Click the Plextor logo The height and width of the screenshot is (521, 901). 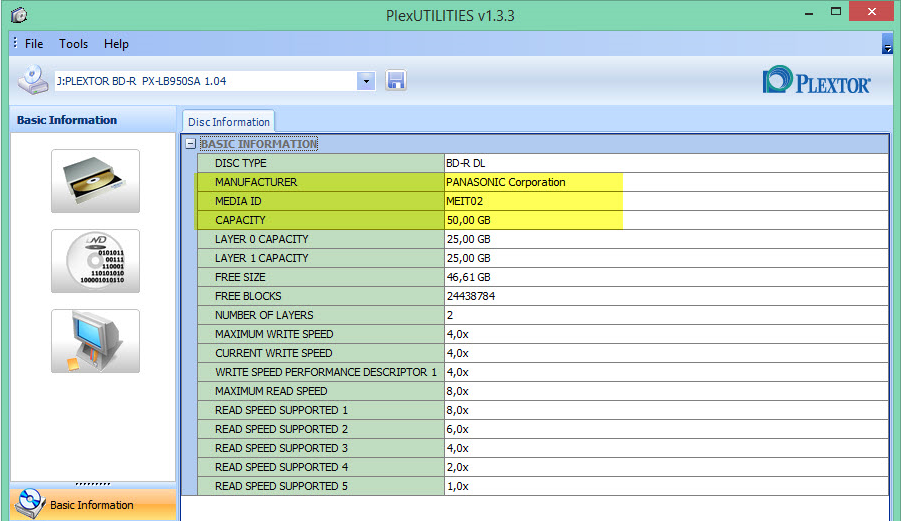[x=816, y=80]
